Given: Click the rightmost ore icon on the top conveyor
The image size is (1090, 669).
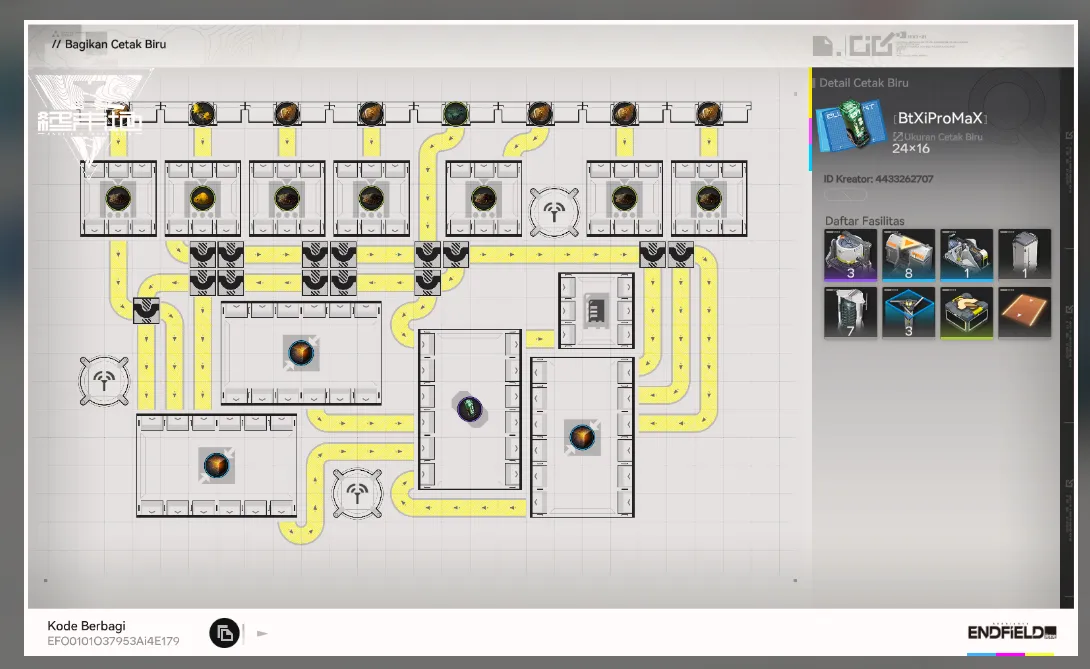Looking at the screenshot, I should pos(708,113).
